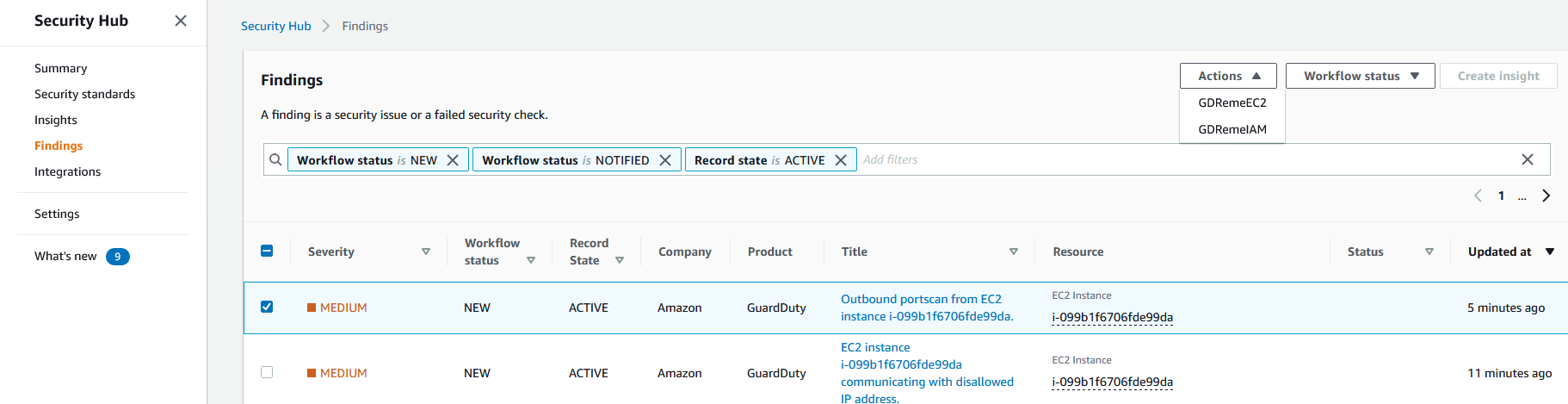Remove the Workflow status is NOTIFIED filter

665,160
